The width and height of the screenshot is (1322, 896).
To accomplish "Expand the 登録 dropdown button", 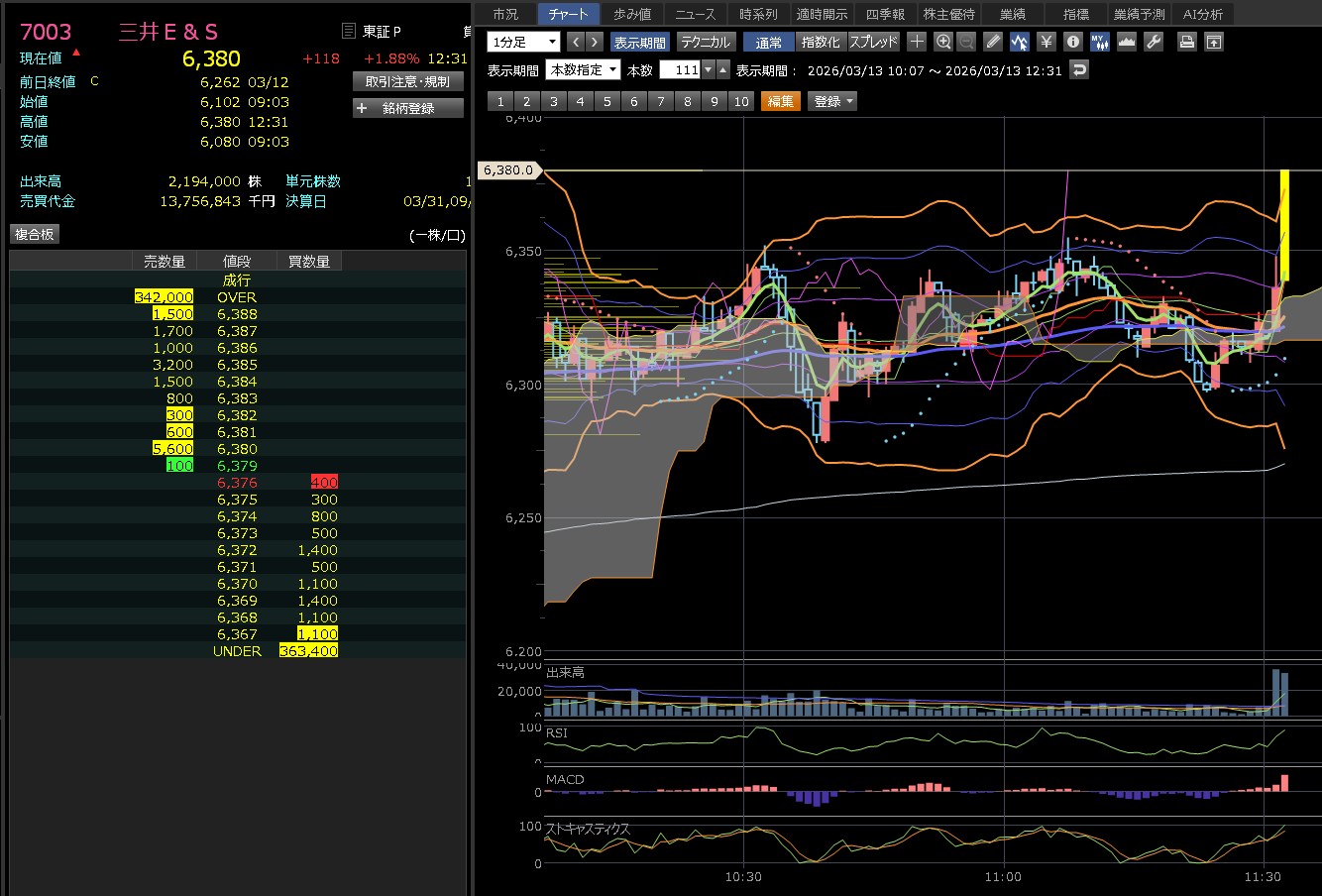I will coord(833,101).
